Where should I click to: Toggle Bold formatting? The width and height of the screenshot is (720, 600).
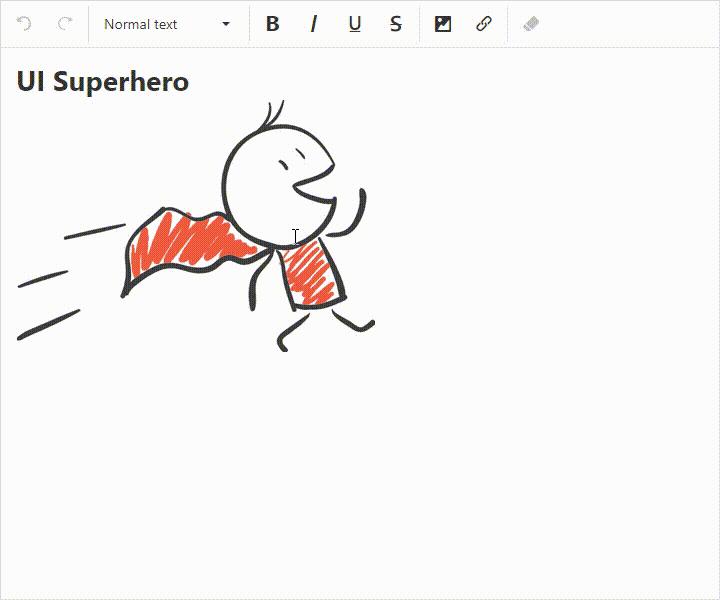(x=273, y=23)
